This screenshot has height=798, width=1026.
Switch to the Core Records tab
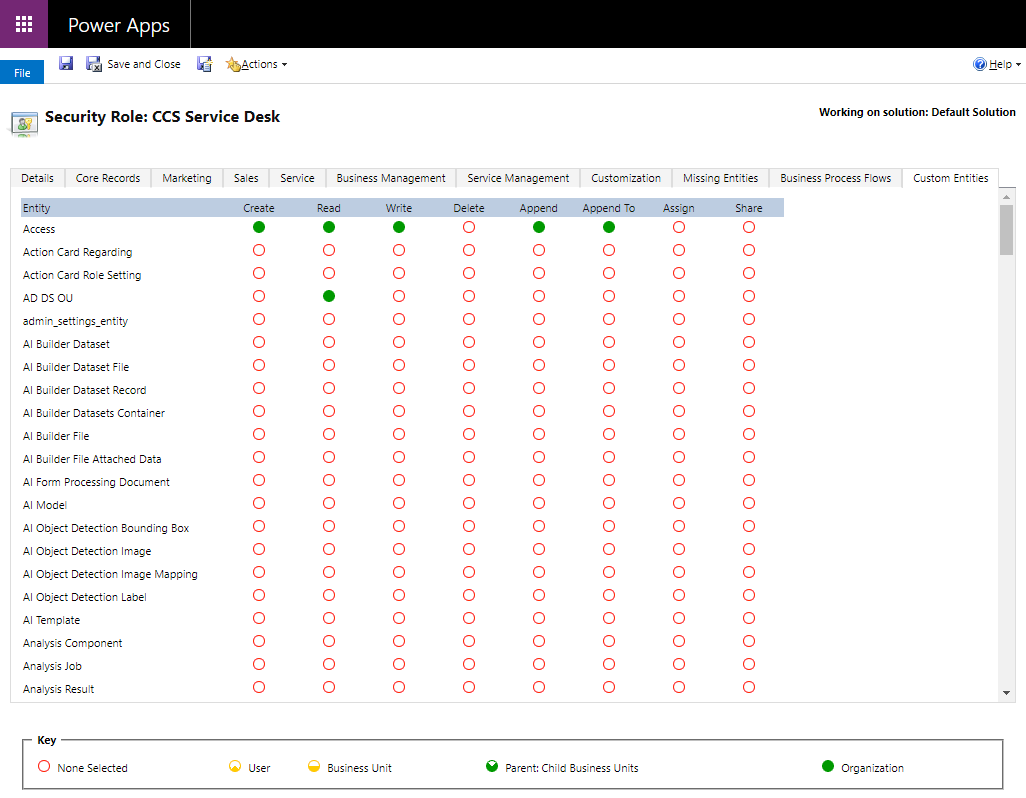108,178
